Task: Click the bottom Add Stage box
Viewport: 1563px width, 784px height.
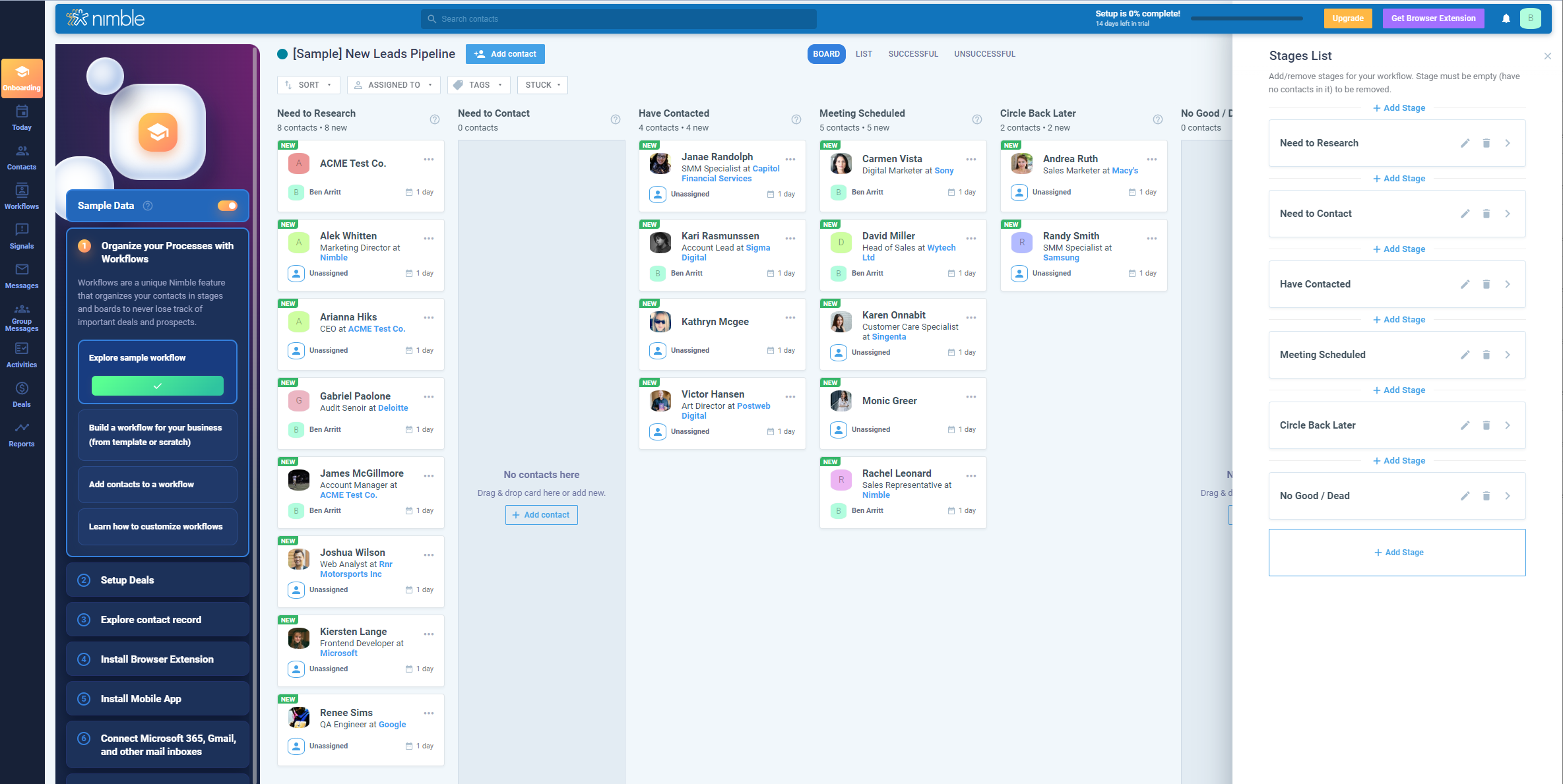Action: pyautogui.click(x=1397, y=553)
